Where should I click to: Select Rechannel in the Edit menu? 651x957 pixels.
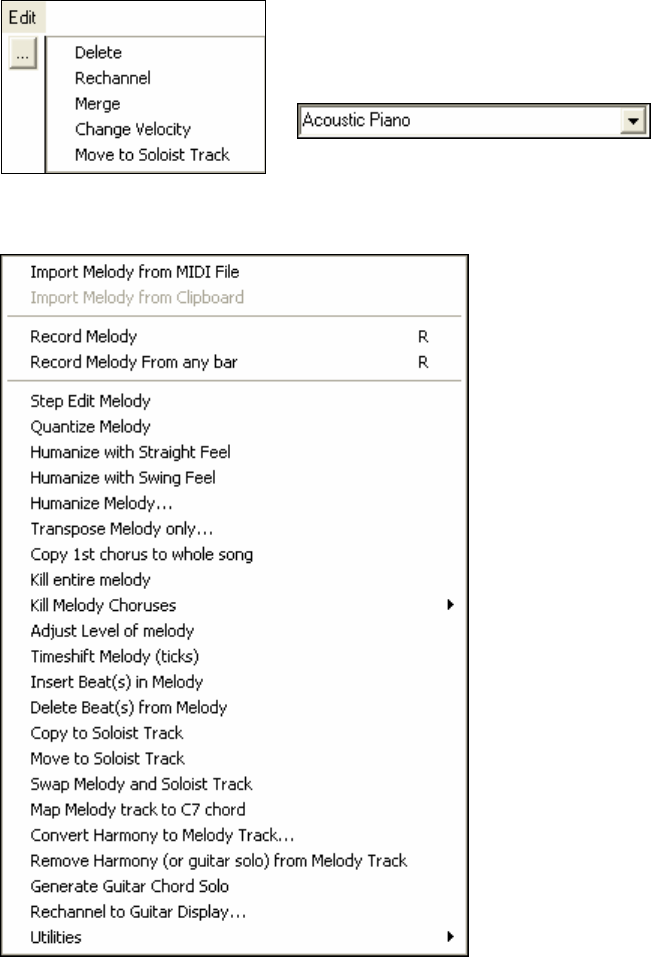(x=112, y=77)
